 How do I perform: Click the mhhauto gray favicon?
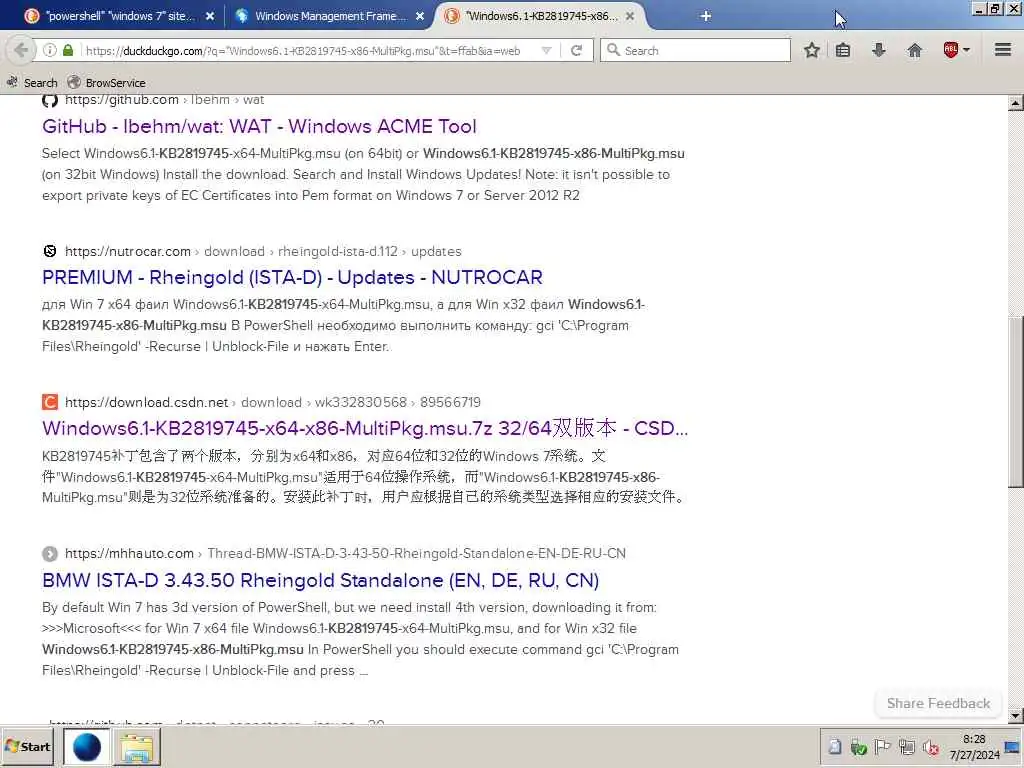[x=50, y=554]
